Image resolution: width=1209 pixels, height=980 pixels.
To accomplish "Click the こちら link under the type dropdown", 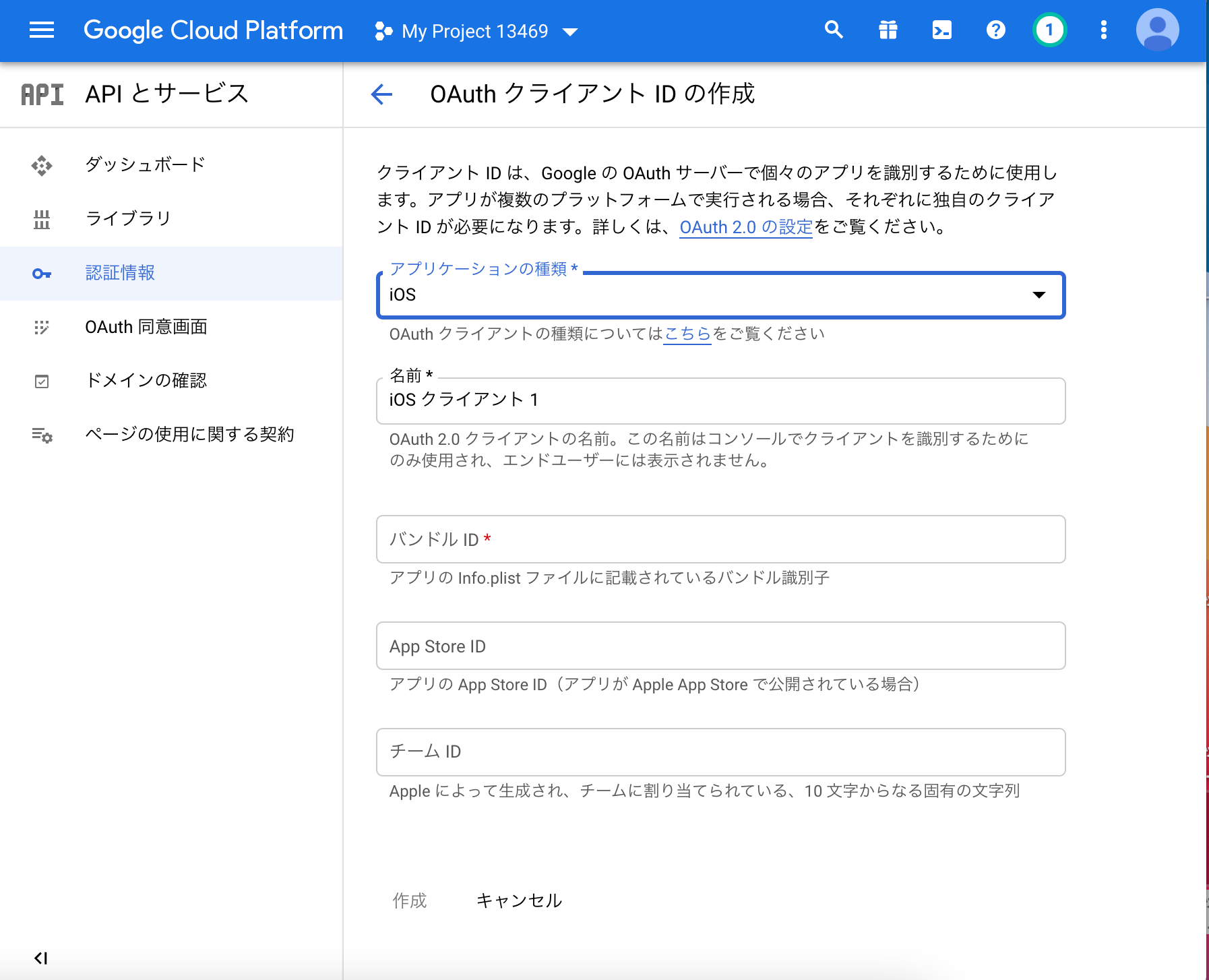I will 687,333.
